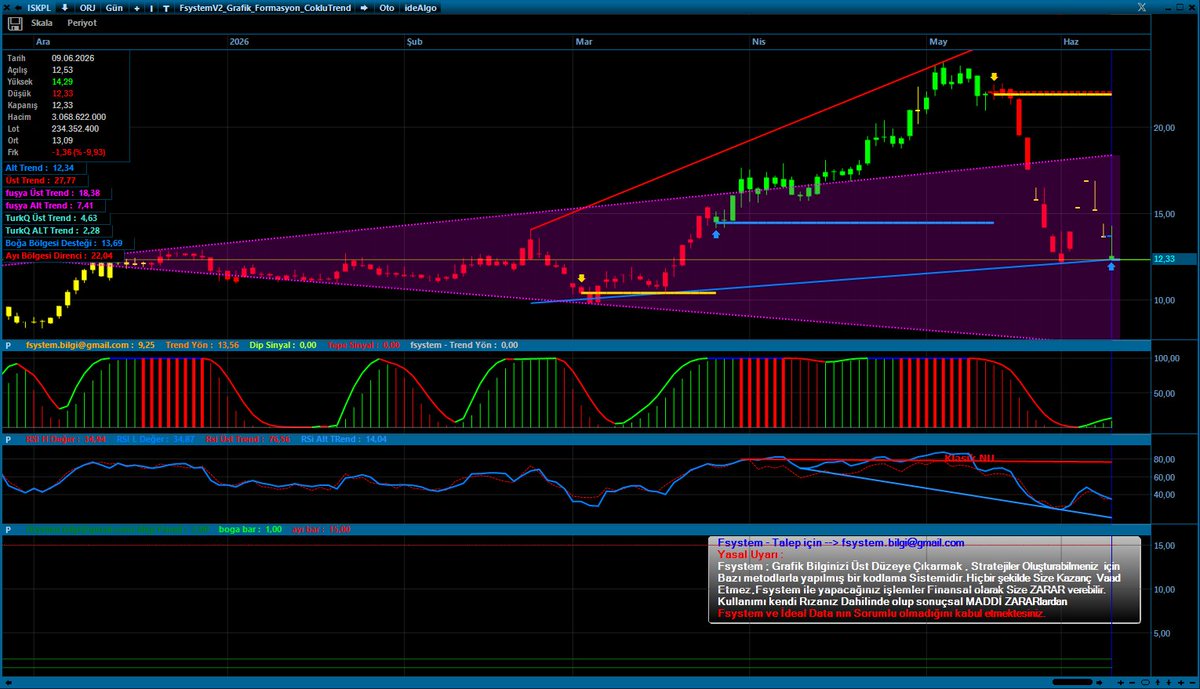
Task: Close chart with the X icon beside ISKPL
Action: click(7, 8)
